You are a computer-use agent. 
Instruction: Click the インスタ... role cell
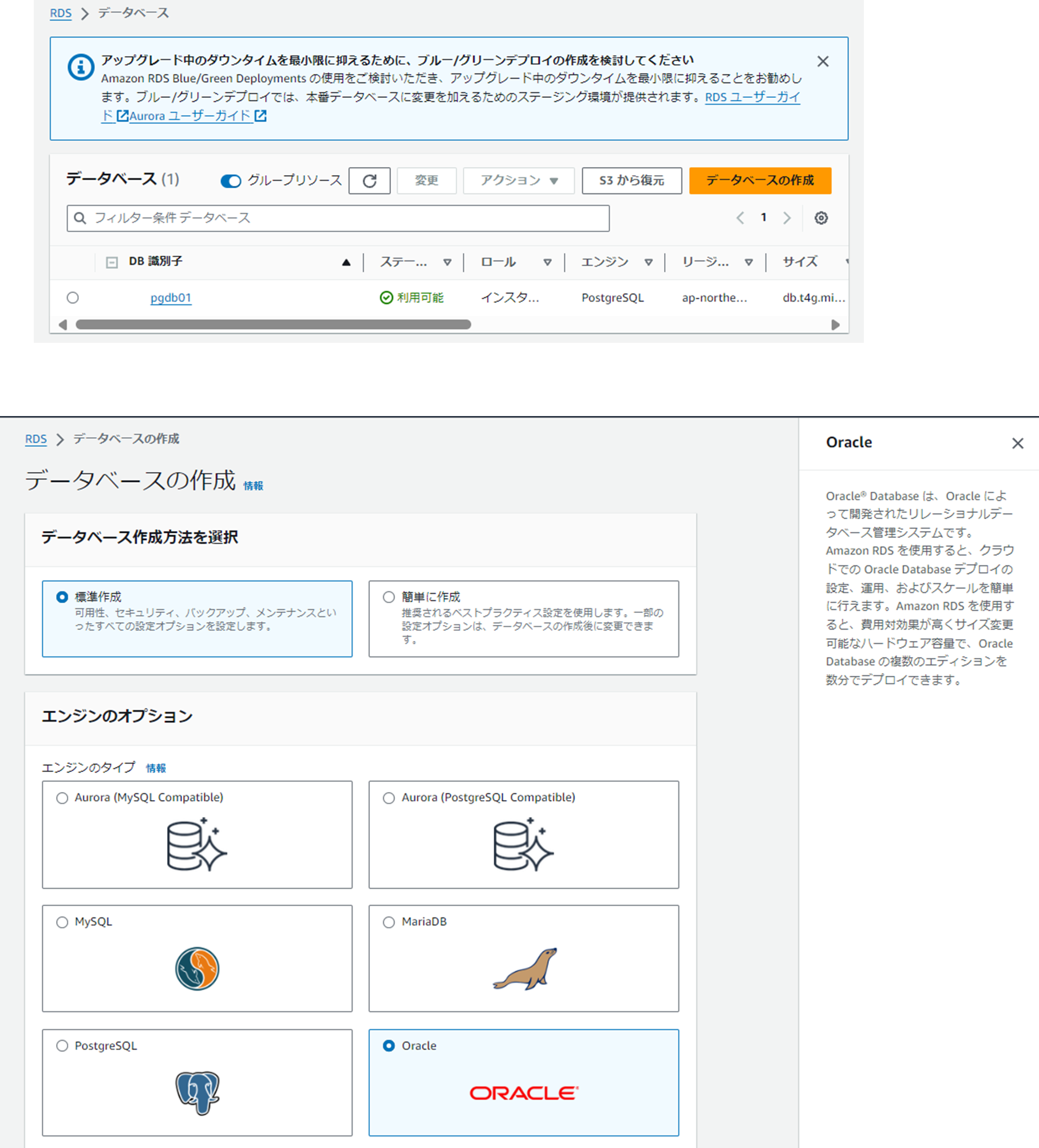(x=509, y=298)
